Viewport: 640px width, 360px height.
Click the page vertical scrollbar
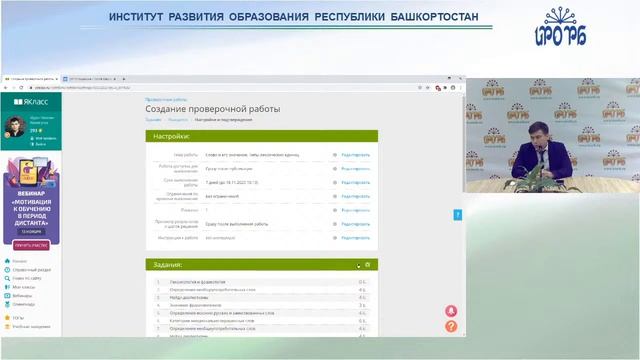463,214
